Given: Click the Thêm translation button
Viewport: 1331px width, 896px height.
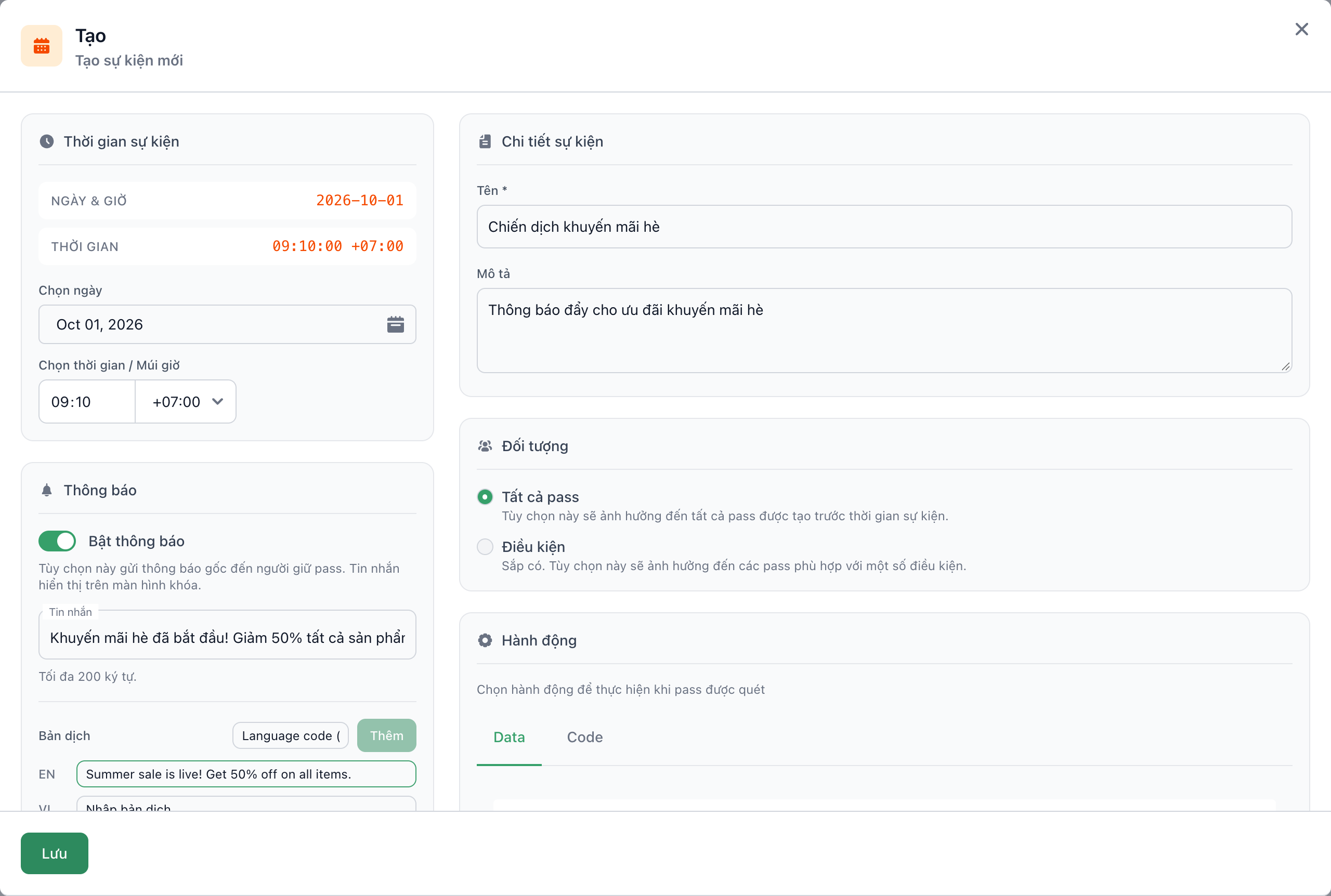Looking at the screenshot, I should coord(386,735).
